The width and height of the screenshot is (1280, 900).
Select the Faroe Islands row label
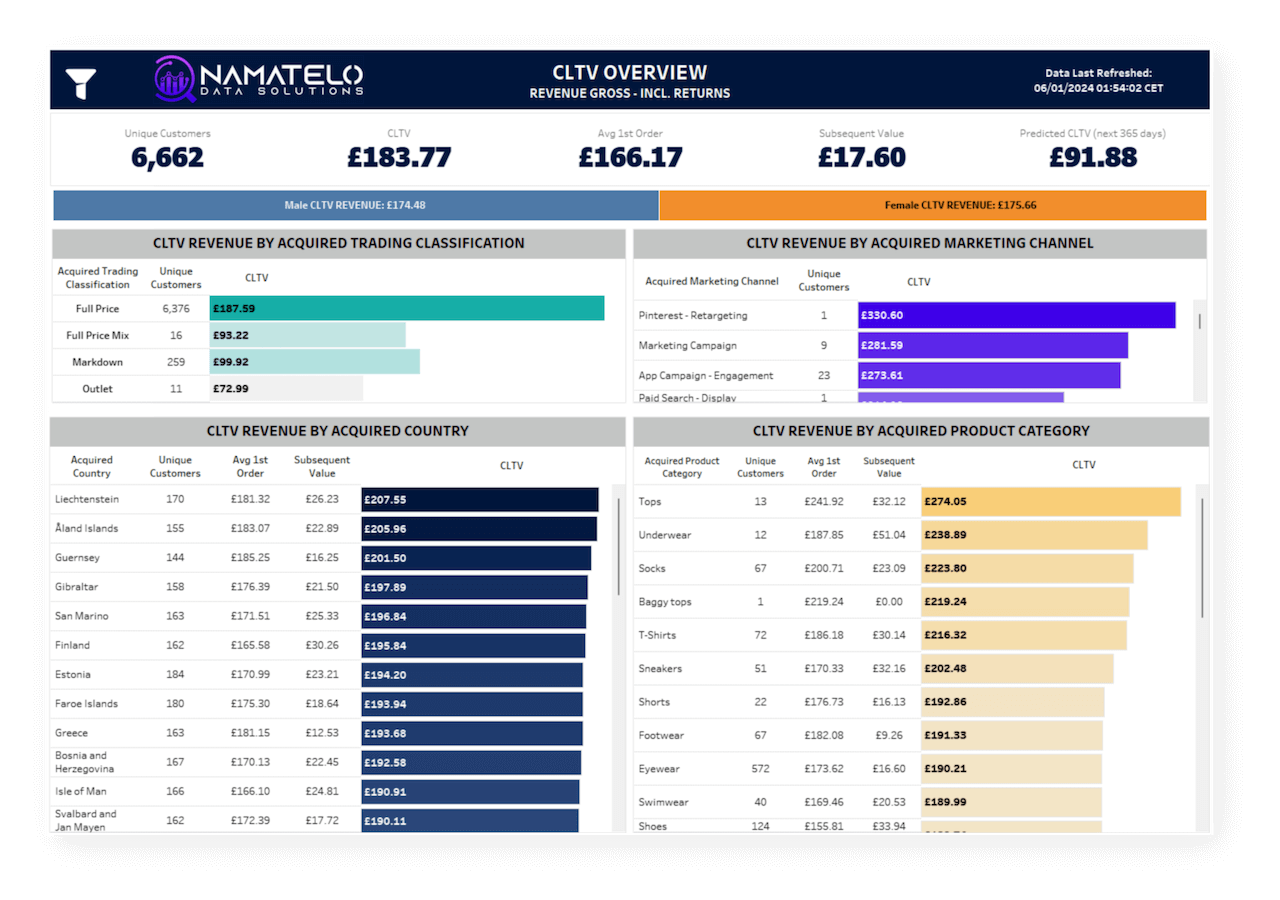[x=87, y=704]
